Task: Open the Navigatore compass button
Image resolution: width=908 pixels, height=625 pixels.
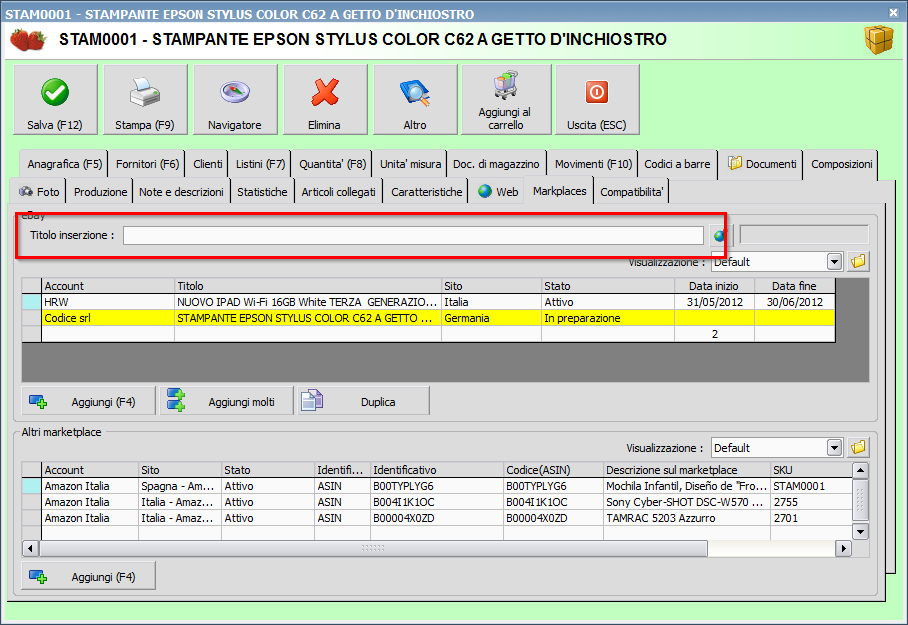Action: [235, 100]
